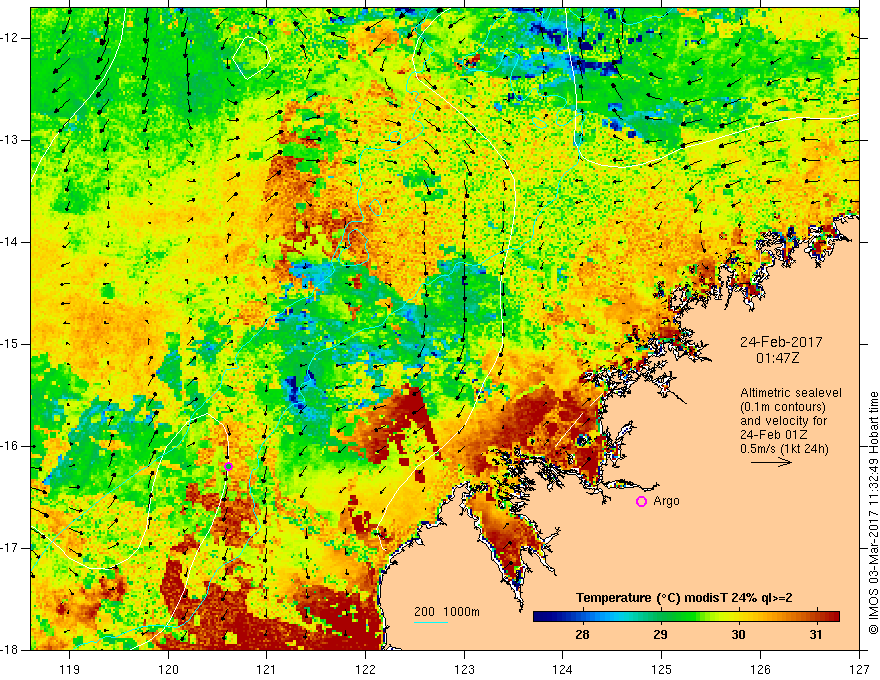Click latitude axis label -17
The height and width of the screenshot is (680, 880).
point(10,548)
